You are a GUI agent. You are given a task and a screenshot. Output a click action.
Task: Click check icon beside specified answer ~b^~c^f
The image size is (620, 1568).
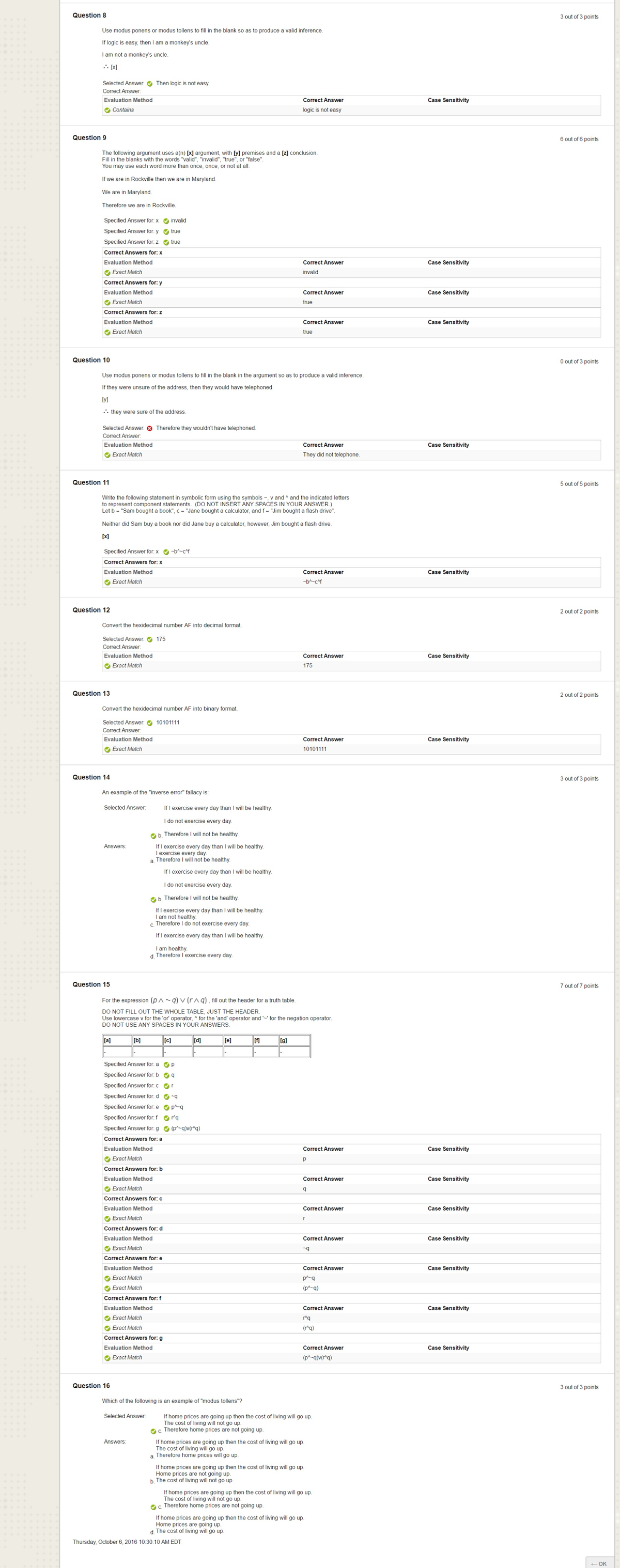(166, 552)
